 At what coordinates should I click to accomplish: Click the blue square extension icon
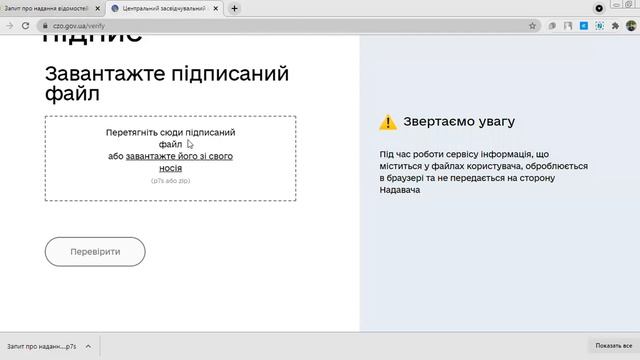pos(584,26)
